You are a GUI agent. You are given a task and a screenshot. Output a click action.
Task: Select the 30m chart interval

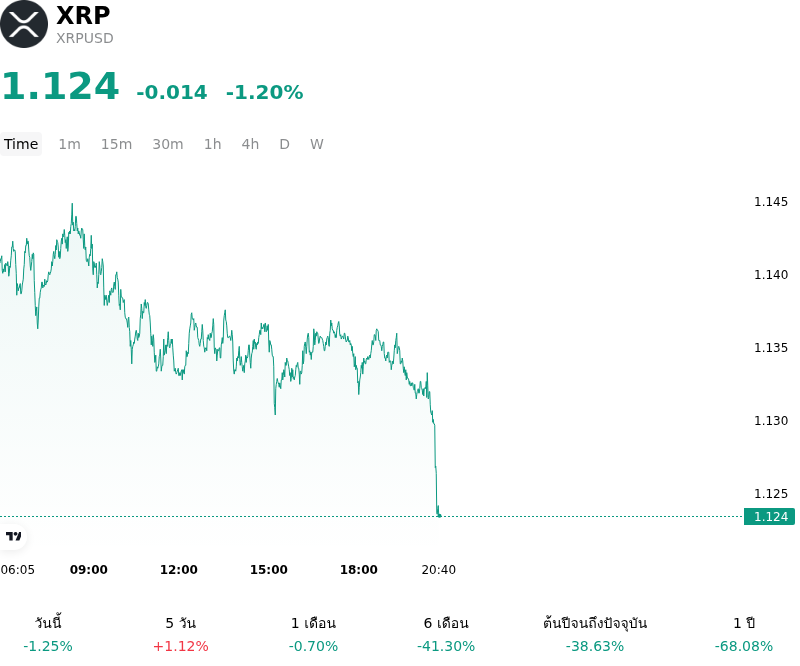[x=168, y=144]
